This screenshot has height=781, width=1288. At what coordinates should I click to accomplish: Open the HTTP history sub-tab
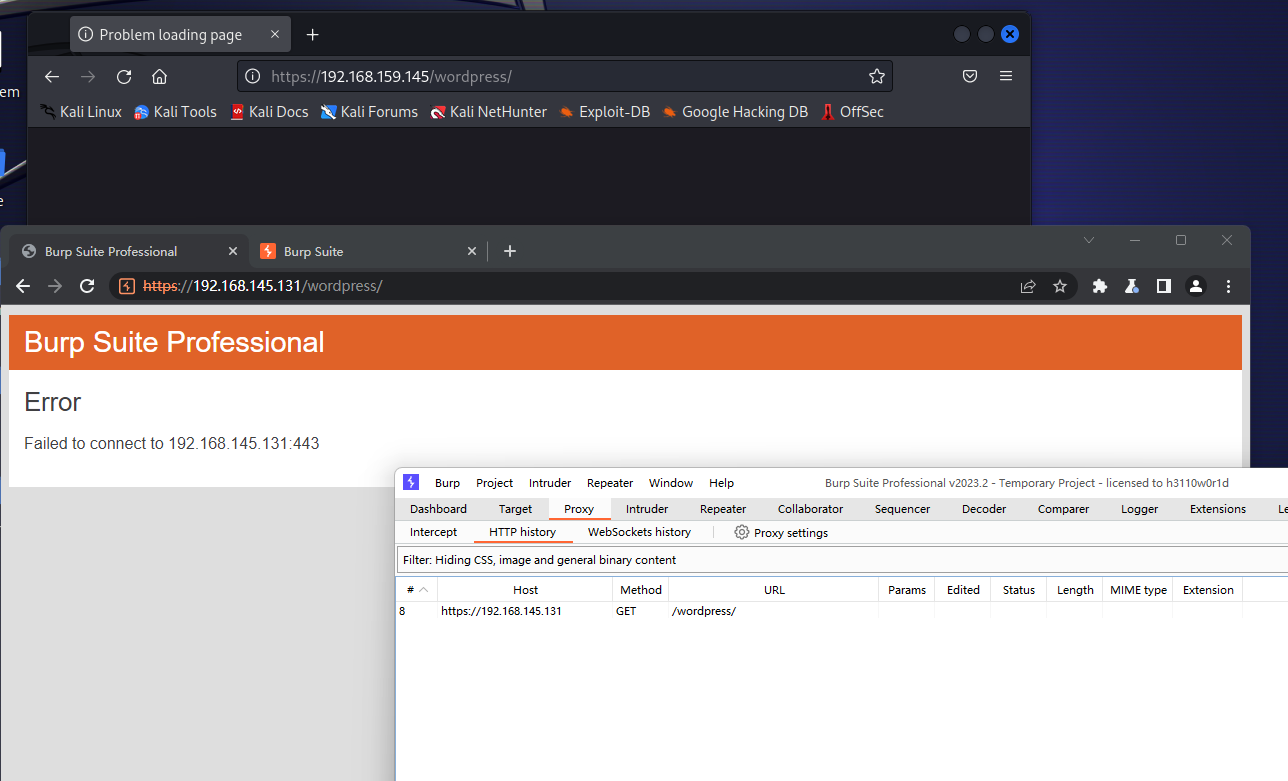523,532
